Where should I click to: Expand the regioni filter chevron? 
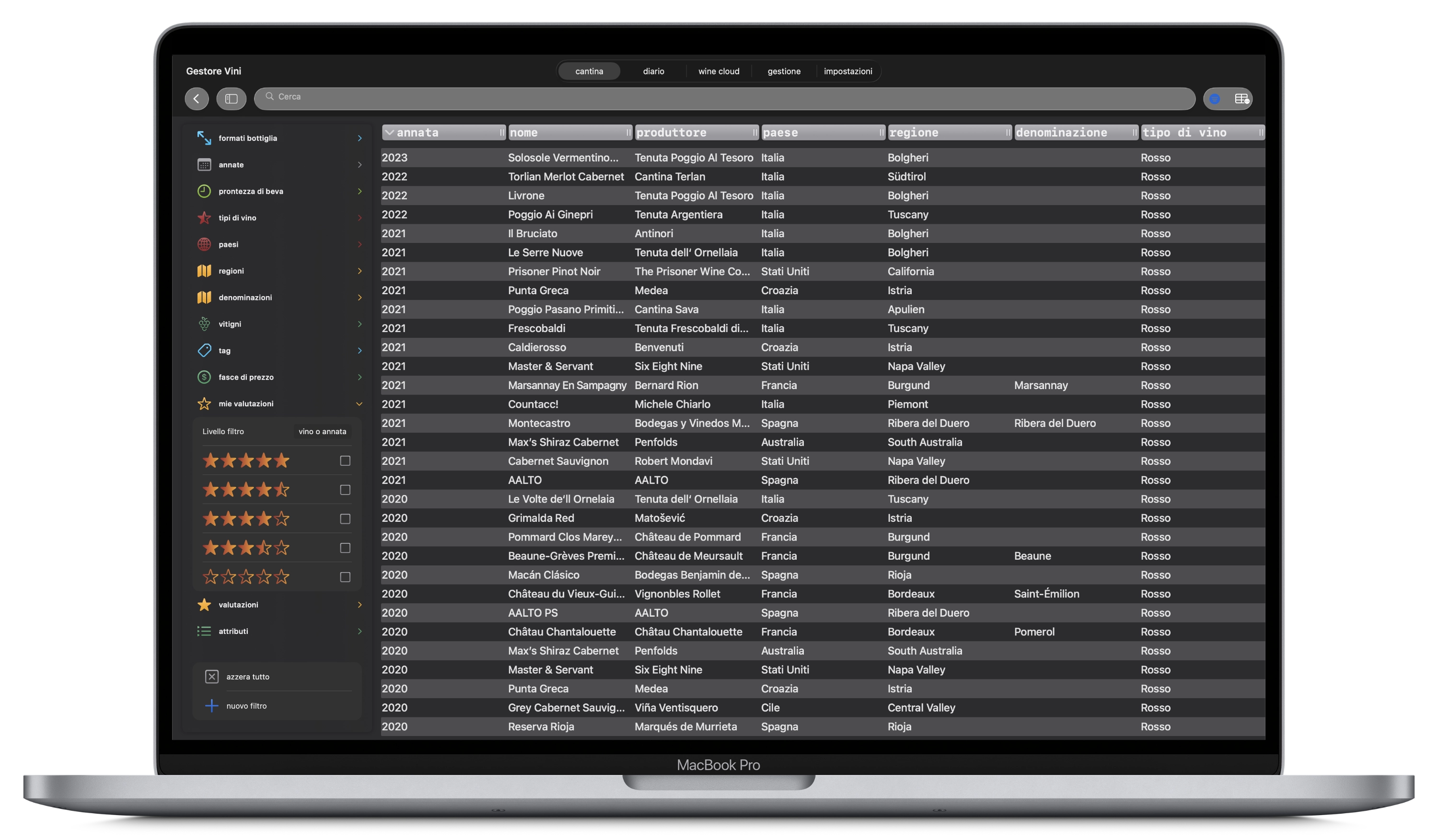tap(359, 271)
